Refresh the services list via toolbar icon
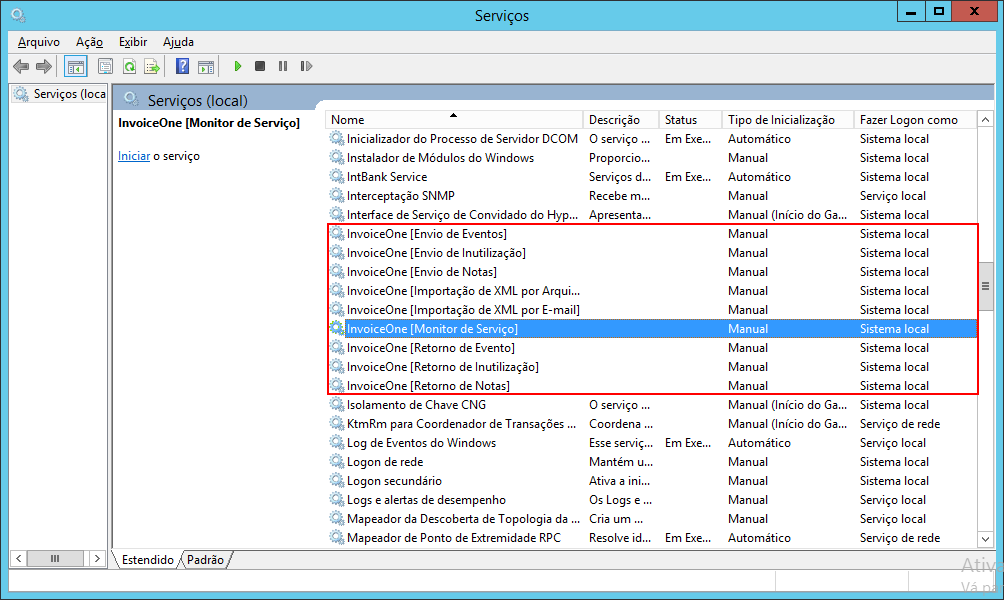This screenshot has width=1004, height=600. tap(129, 66)
